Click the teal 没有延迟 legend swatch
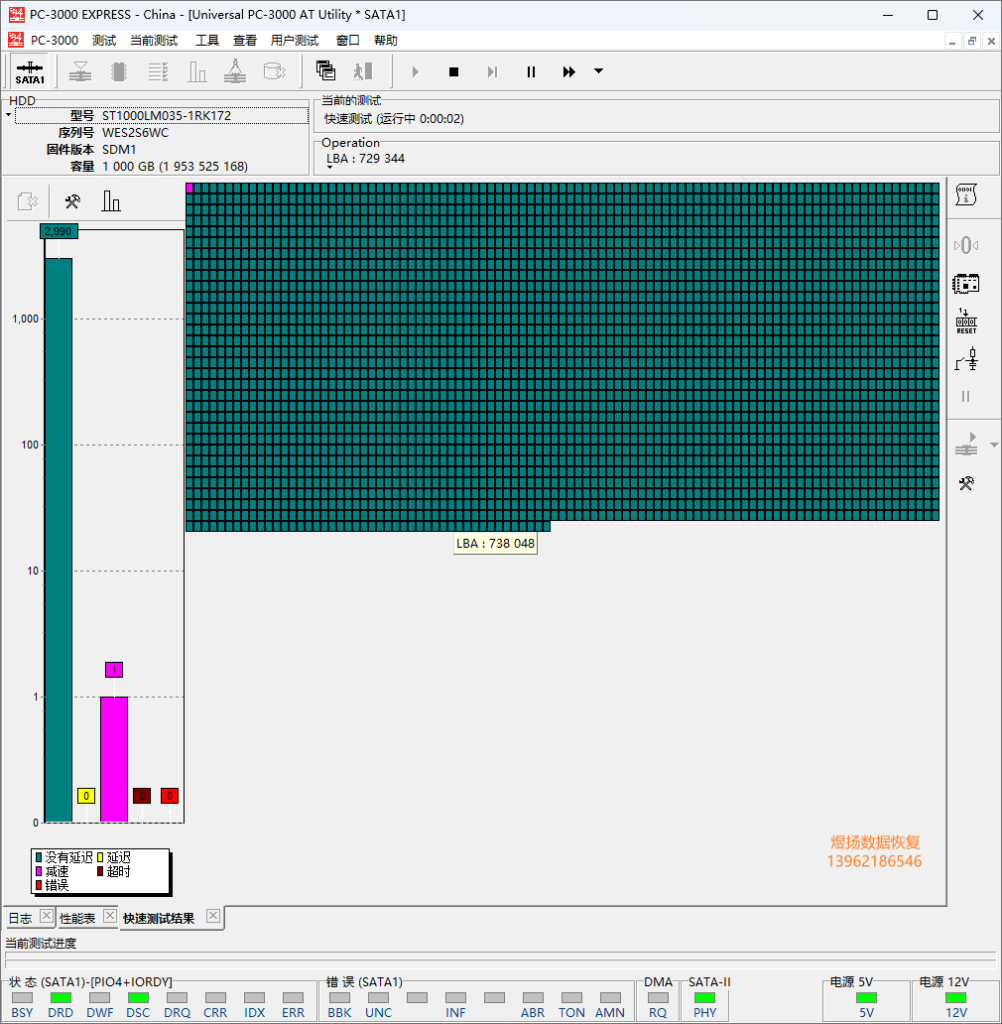This screenshot has width=1002, height=1024. click(x=39, y=857)
